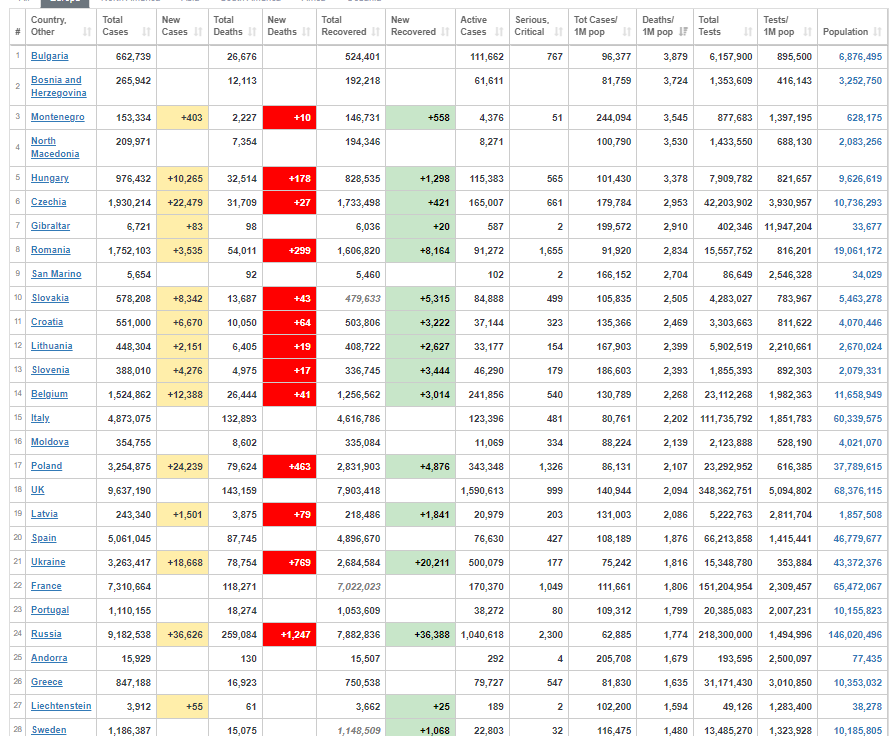
Task: Sort Total Recovered column arrows icon
Action: (376, 32)
